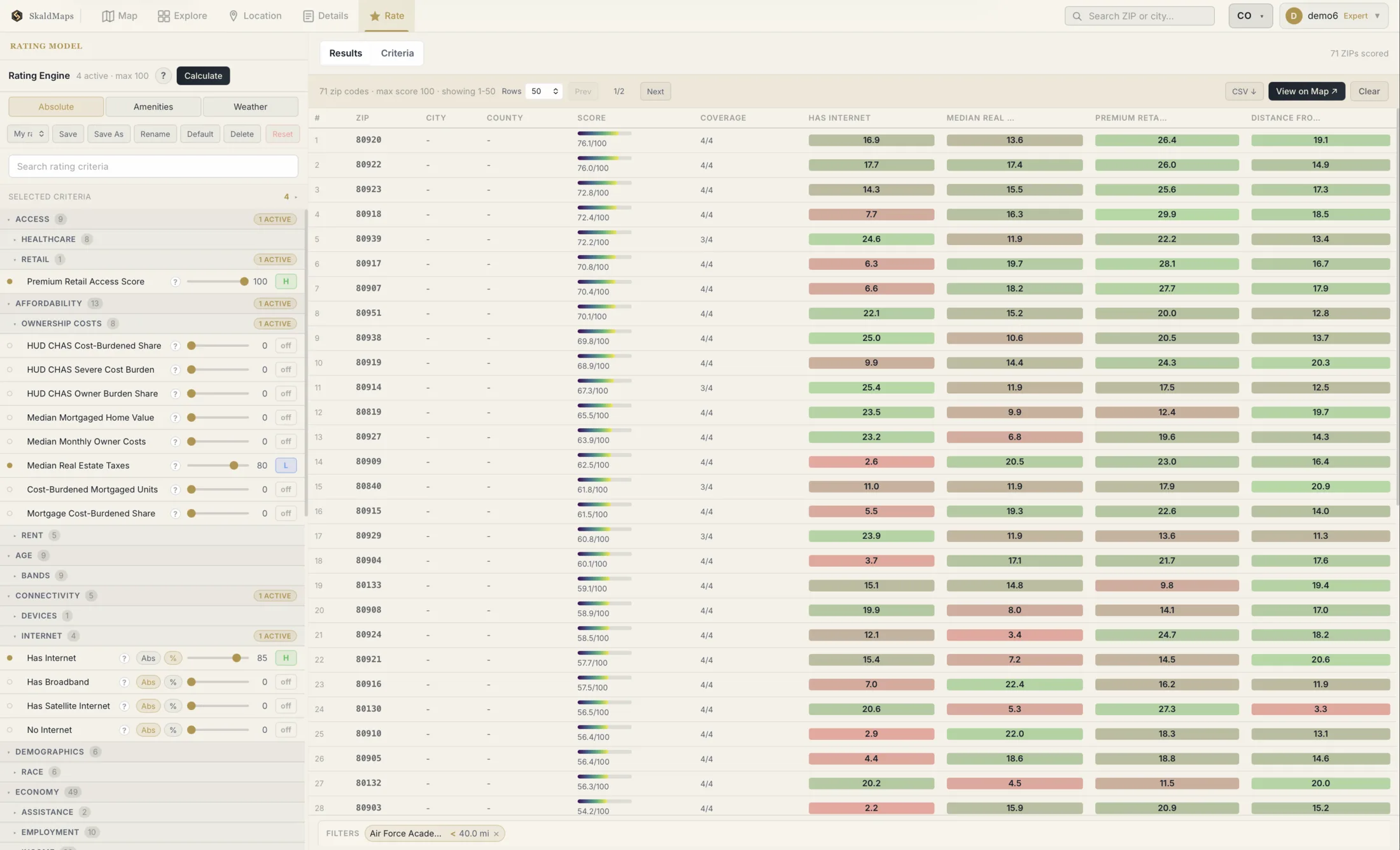Click Save As preset button
The width and height of the screenshot is (1400, 850).
pyautogui.click(x=108, y=134)
